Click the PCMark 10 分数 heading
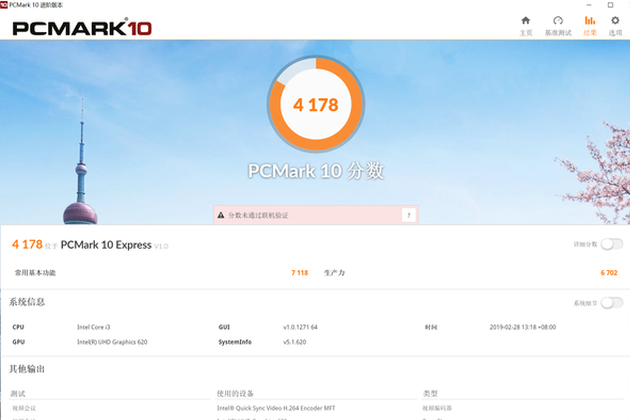The height and width of the screenshot is (420, 630). click(316, 171)
